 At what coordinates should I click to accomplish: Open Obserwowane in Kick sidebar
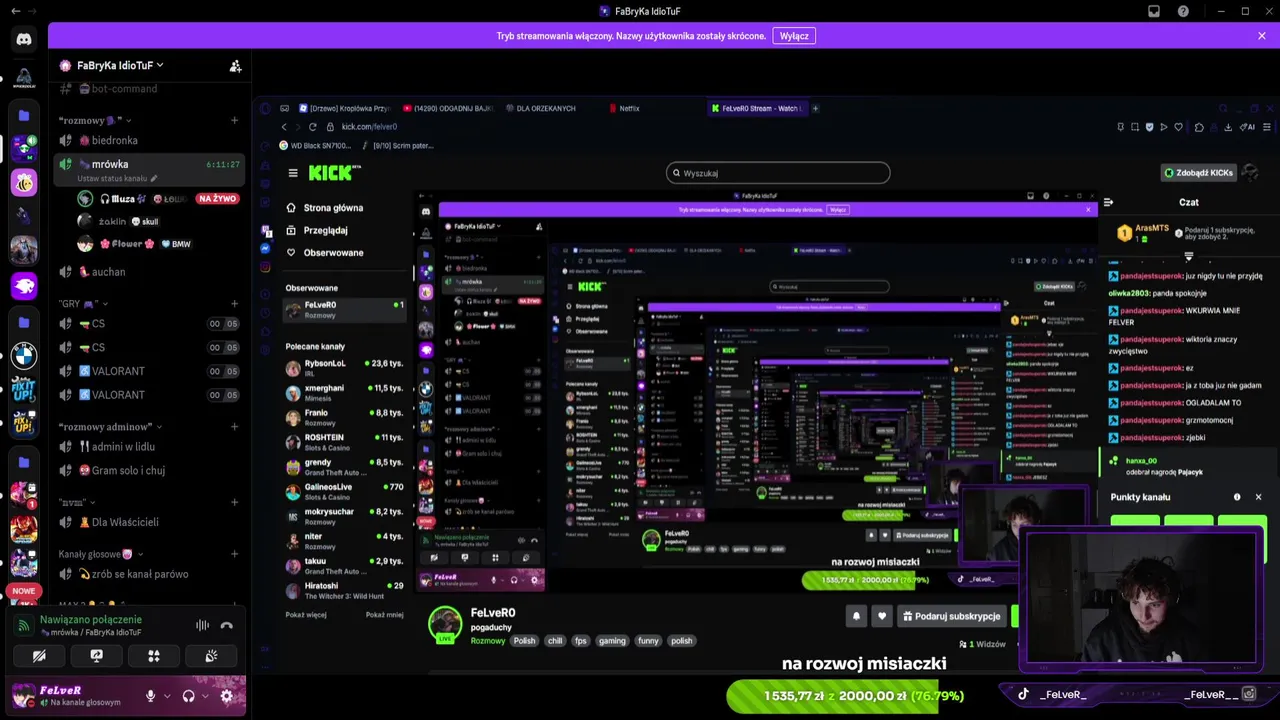click(333, 253)
